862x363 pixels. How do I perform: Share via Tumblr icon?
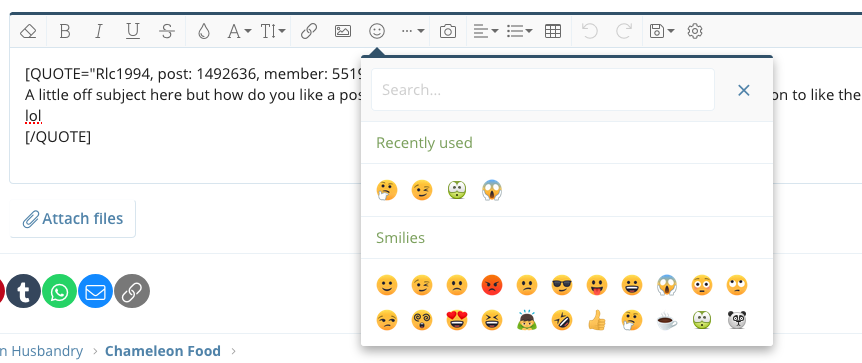click(24, 291)
